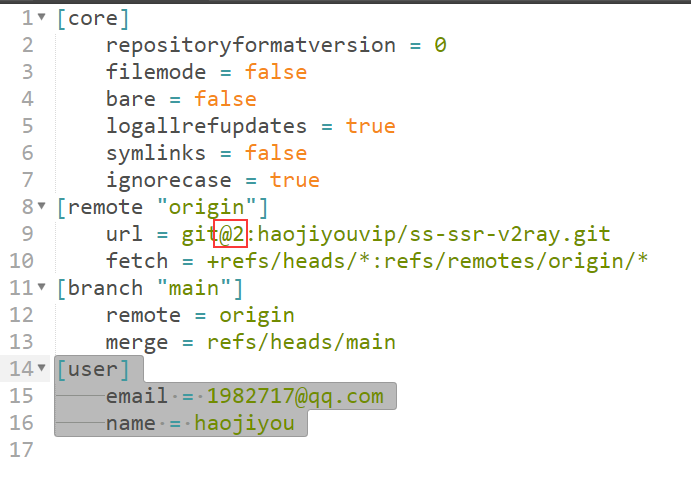
Task: Click the email key on line 15
Action: pos(137,396)
